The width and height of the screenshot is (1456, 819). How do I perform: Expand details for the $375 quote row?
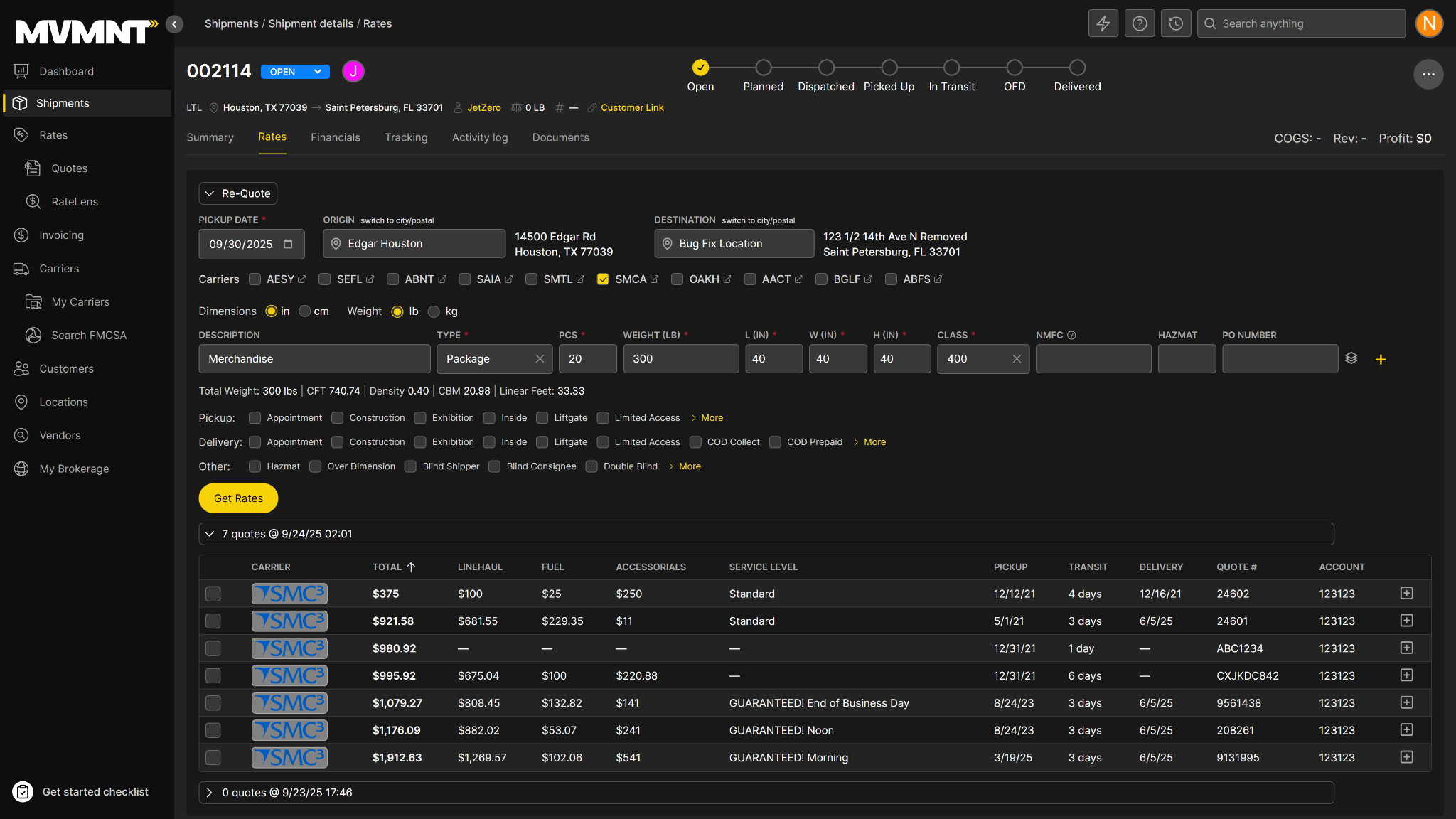1406,593
